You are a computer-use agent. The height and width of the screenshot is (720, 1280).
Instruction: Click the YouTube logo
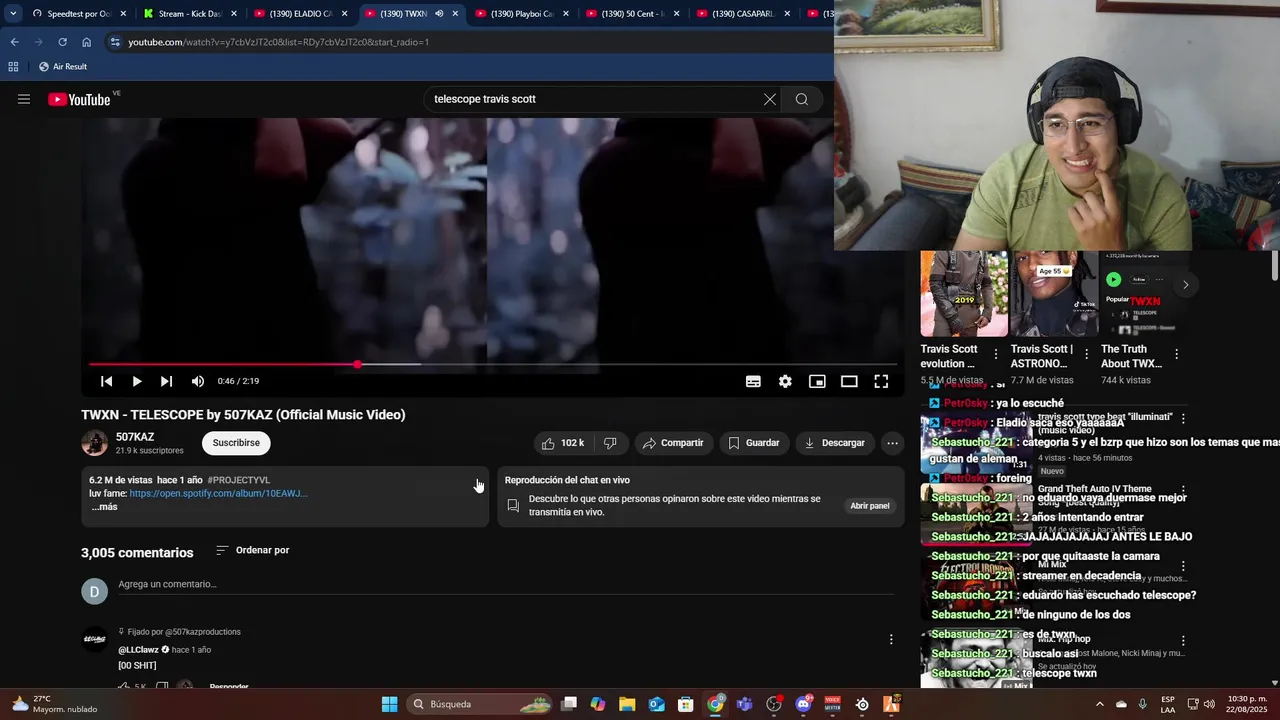click(79, 99)
